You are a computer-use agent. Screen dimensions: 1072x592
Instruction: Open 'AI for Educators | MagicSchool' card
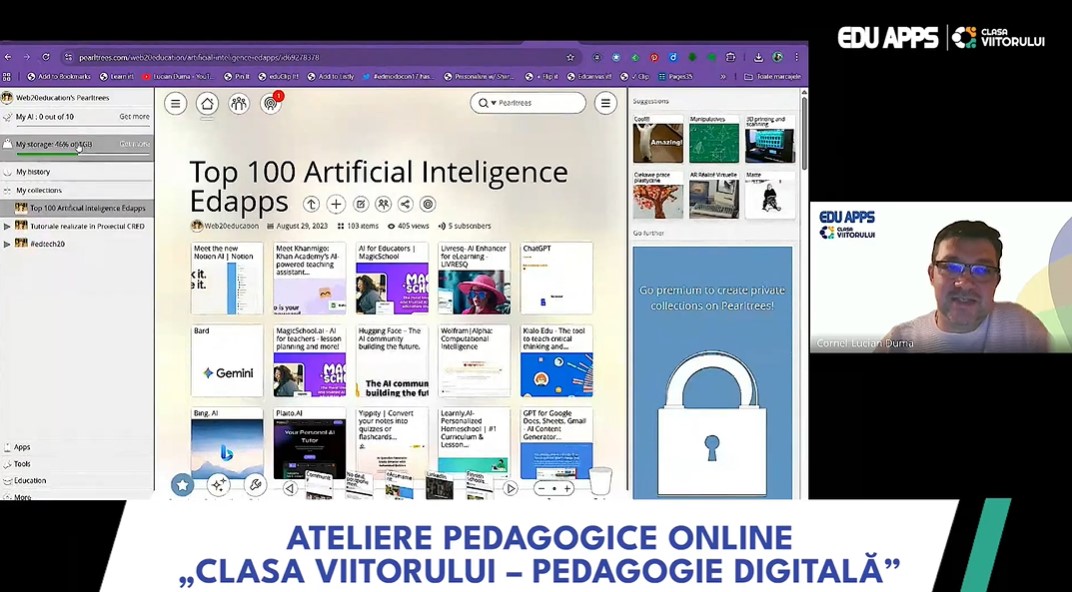pos(392,278)
